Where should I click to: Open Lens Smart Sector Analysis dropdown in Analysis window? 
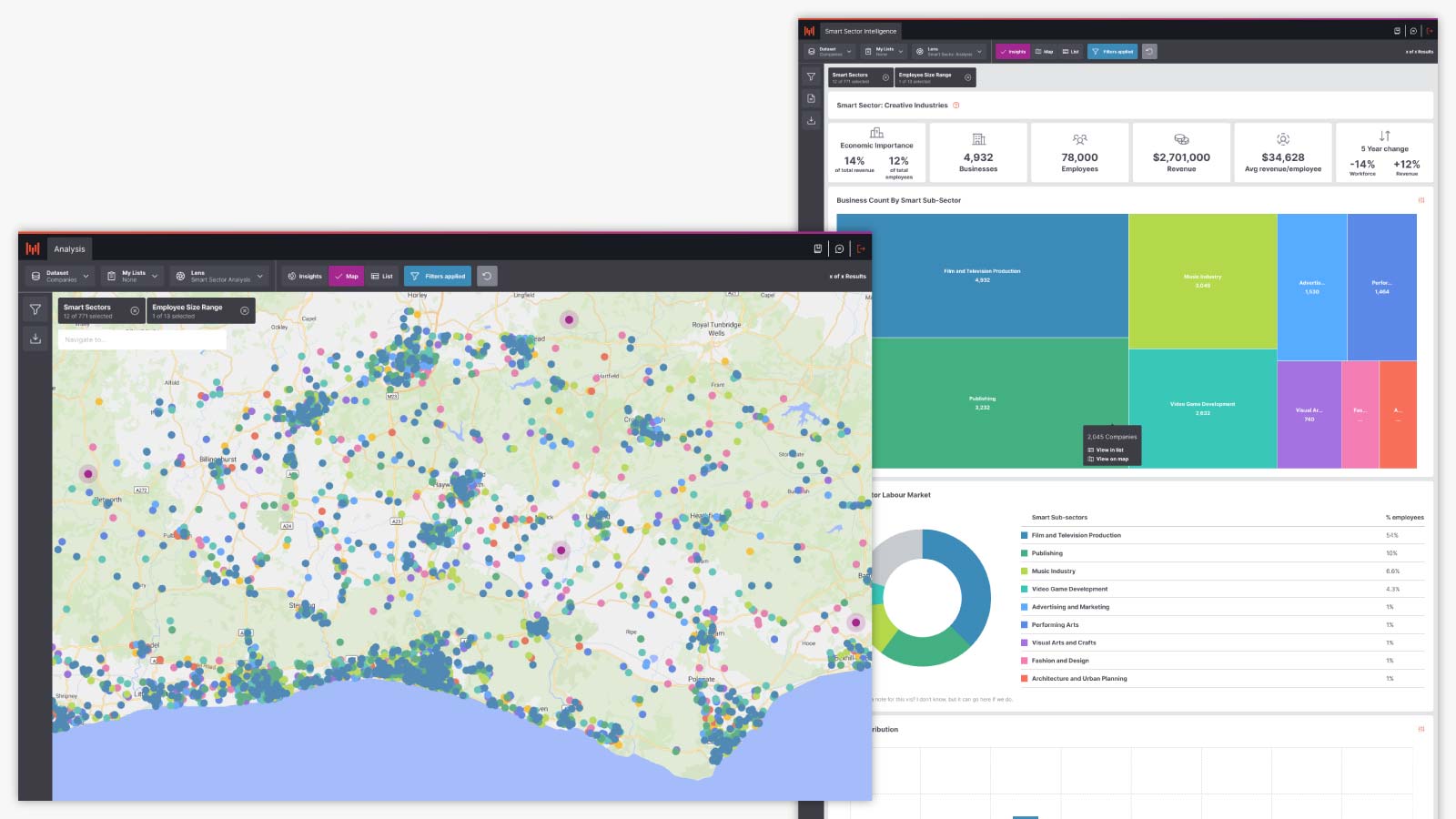pyautogui.click(x=219, y=276)
